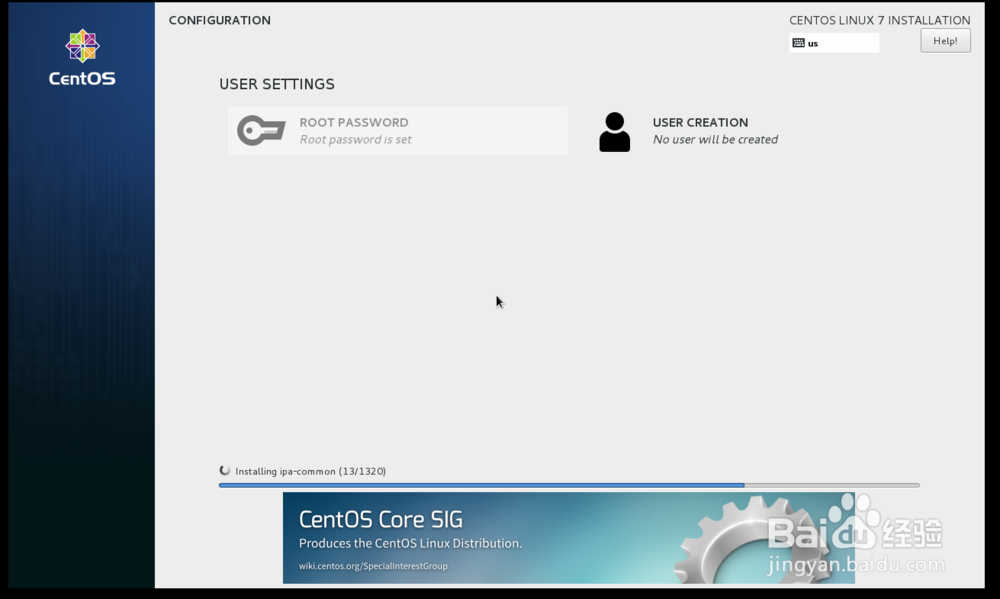Click the user creation person icon
The height and width of the screenshot is (599, 1000).
click(x=614, y=132)
